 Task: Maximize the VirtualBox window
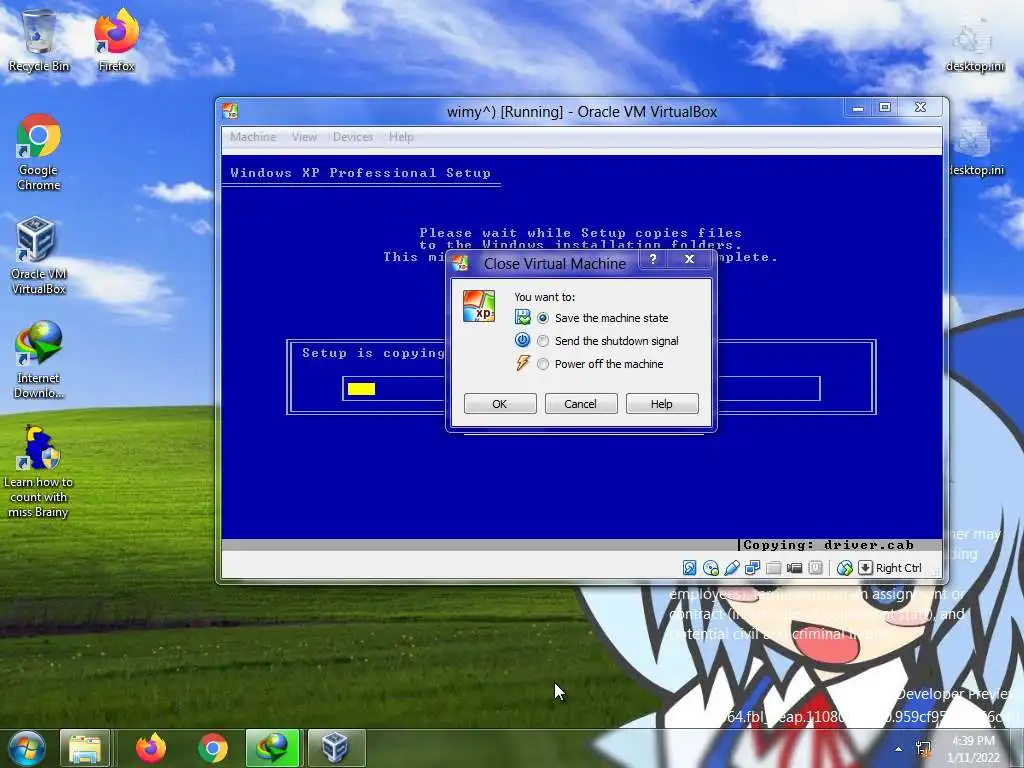[885, 108]
